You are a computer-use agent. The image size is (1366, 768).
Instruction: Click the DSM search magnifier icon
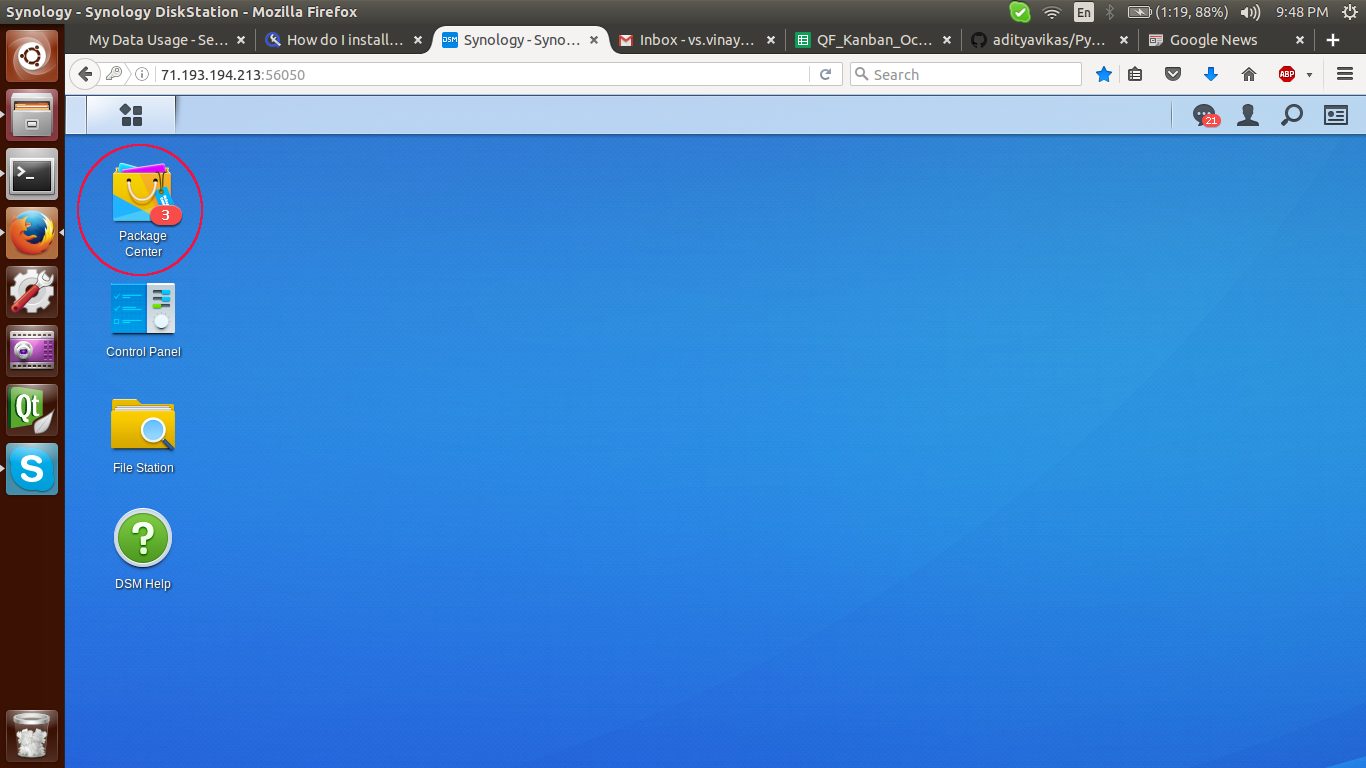[1292, 115]
